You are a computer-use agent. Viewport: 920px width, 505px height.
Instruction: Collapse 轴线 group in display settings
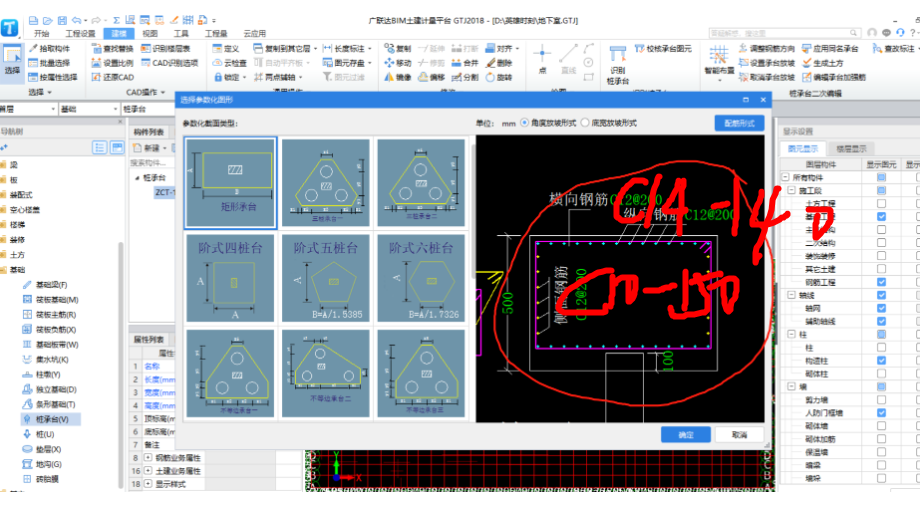tap(792, 295)
